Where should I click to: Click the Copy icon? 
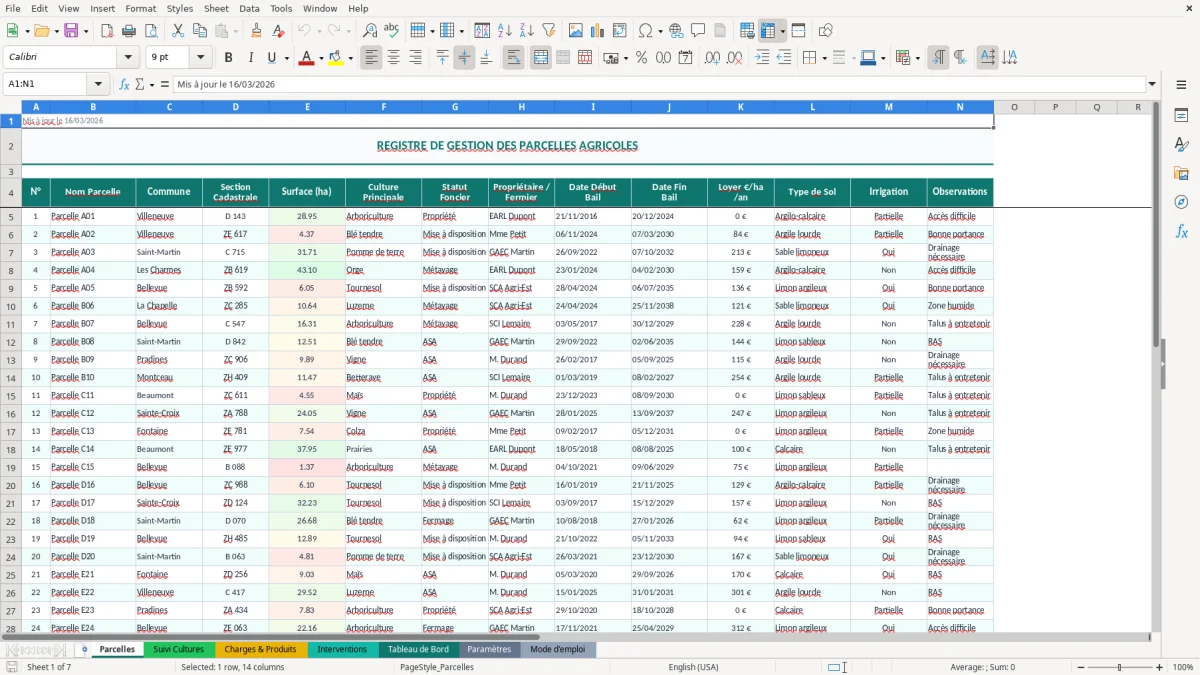(x=198, y=31)
